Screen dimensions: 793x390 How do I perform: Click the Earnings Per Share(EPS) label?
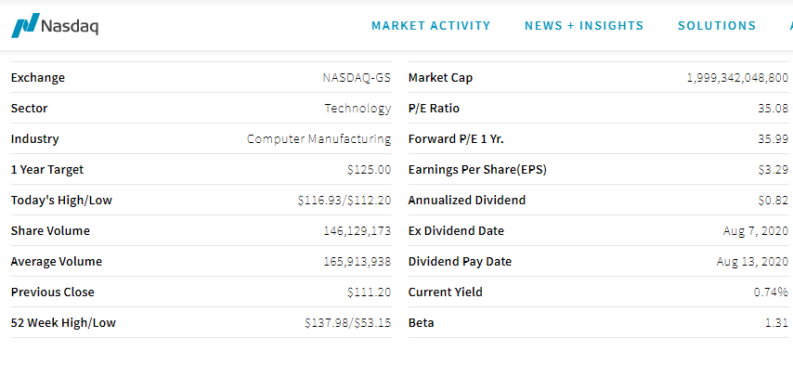click(477, 170)
